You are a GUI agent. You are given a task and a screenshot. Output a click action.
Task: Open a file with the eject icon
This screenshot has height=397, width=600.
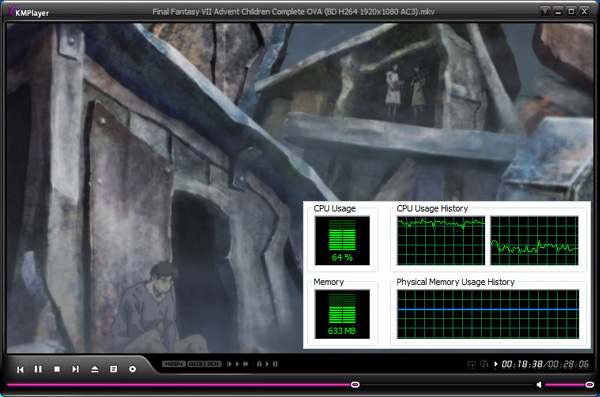(95, 369)
